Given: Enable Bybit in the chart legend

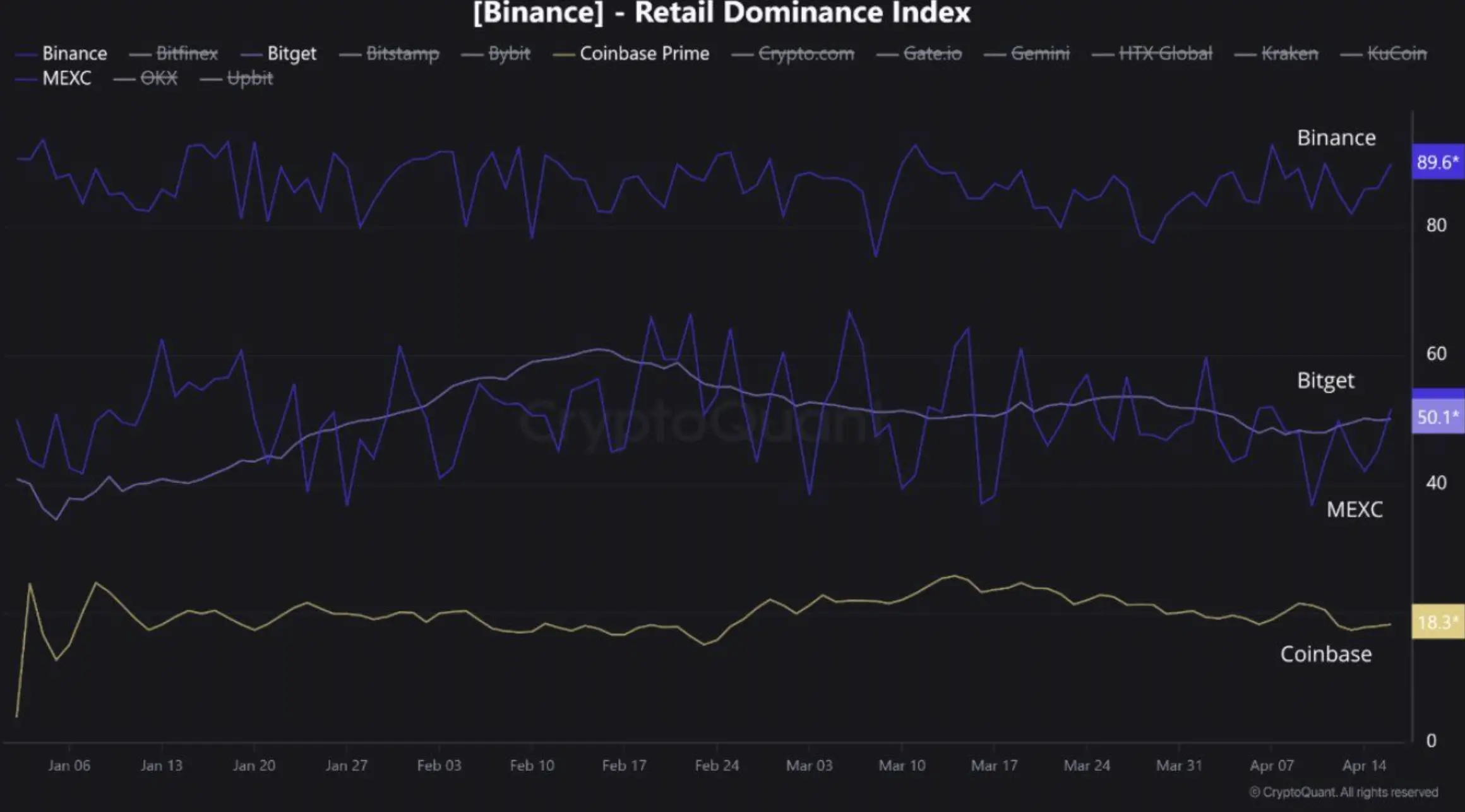Looking at the screenshot, I should coord(509,54).
